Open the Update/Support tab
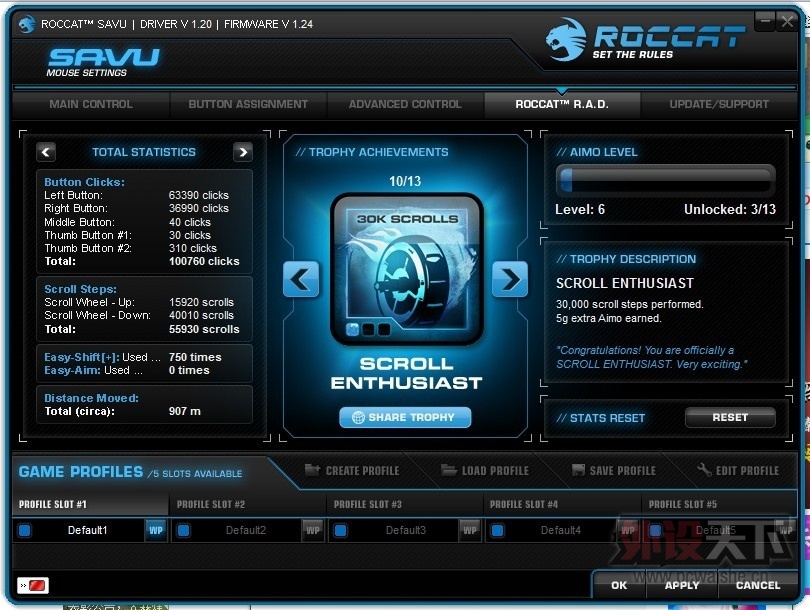Image resolution: width=810 pixels, height=610 pixels. pos(719,104)
